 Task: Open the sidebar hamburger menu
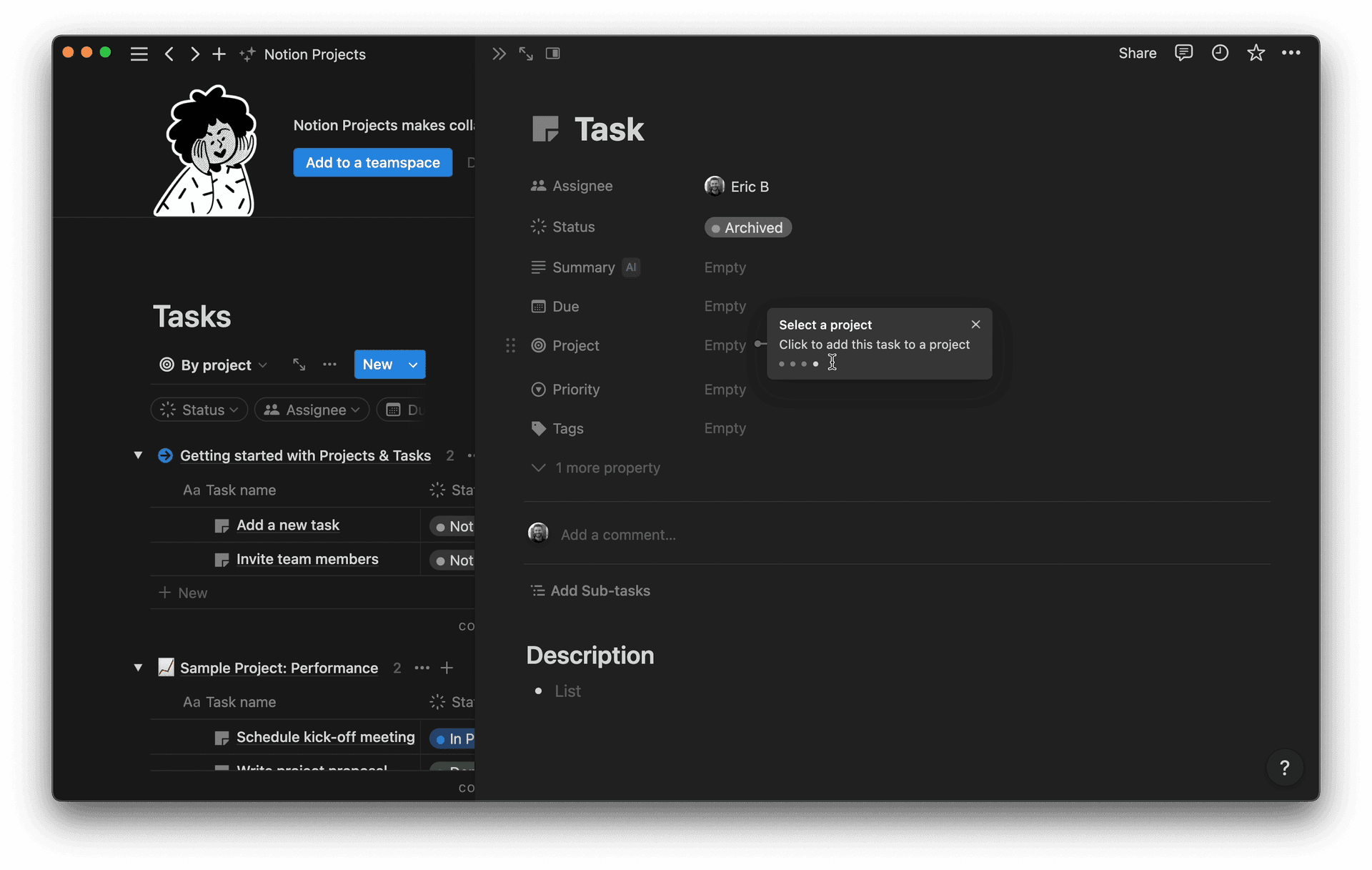point(139,54)
